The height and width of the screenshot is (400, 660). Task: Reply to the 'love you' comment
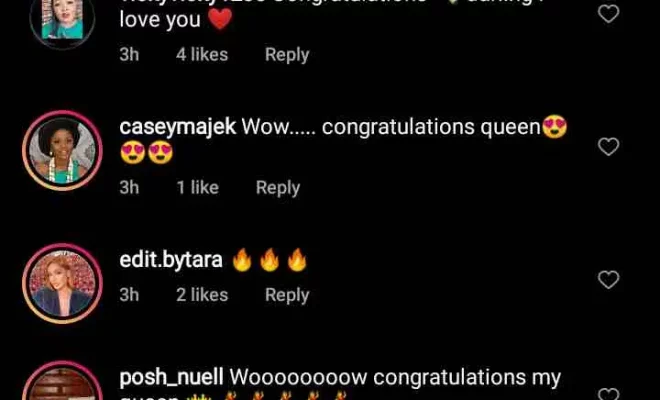tap(287, 55)
